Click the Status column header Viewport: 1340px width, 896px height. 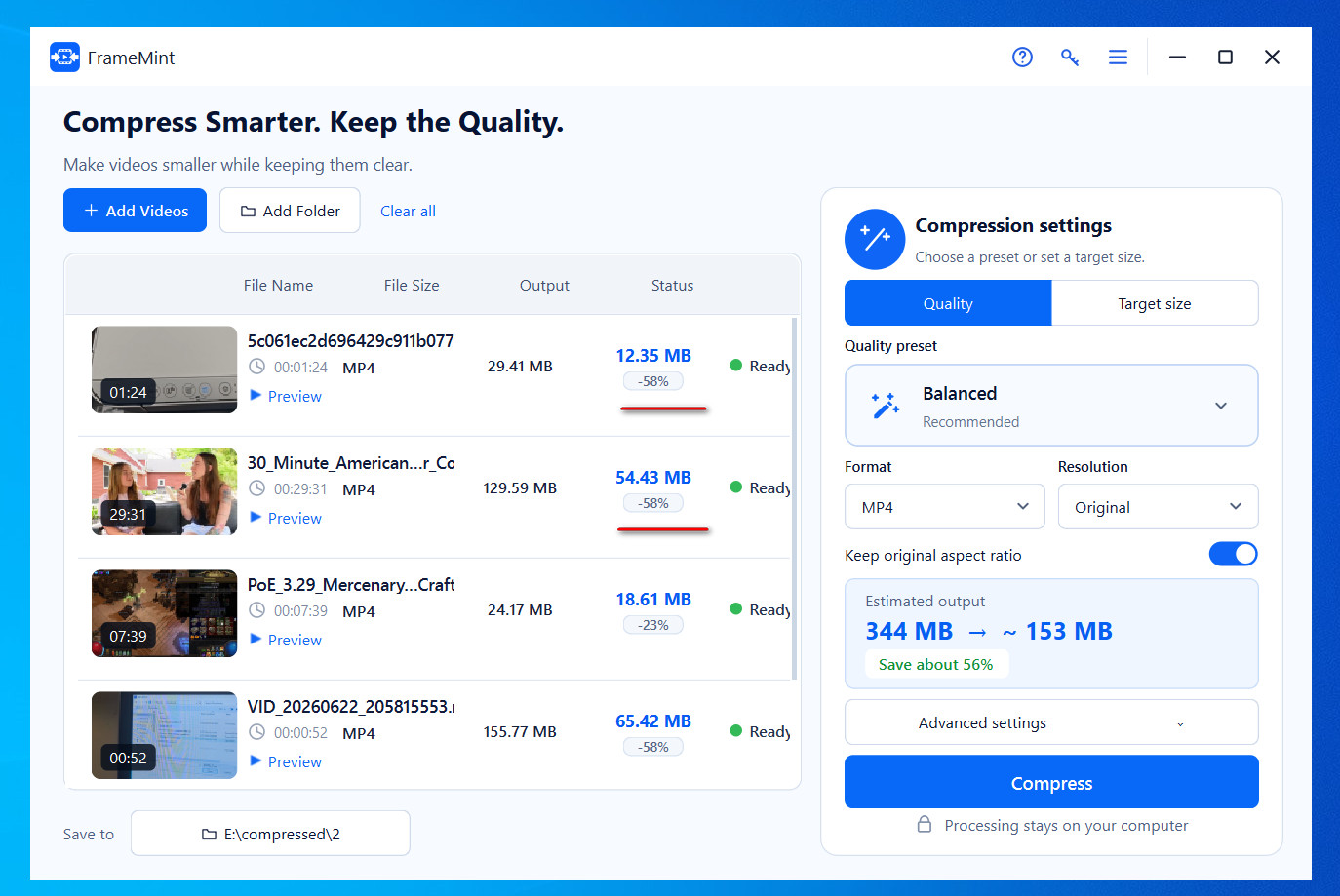[x=672, y=286]
